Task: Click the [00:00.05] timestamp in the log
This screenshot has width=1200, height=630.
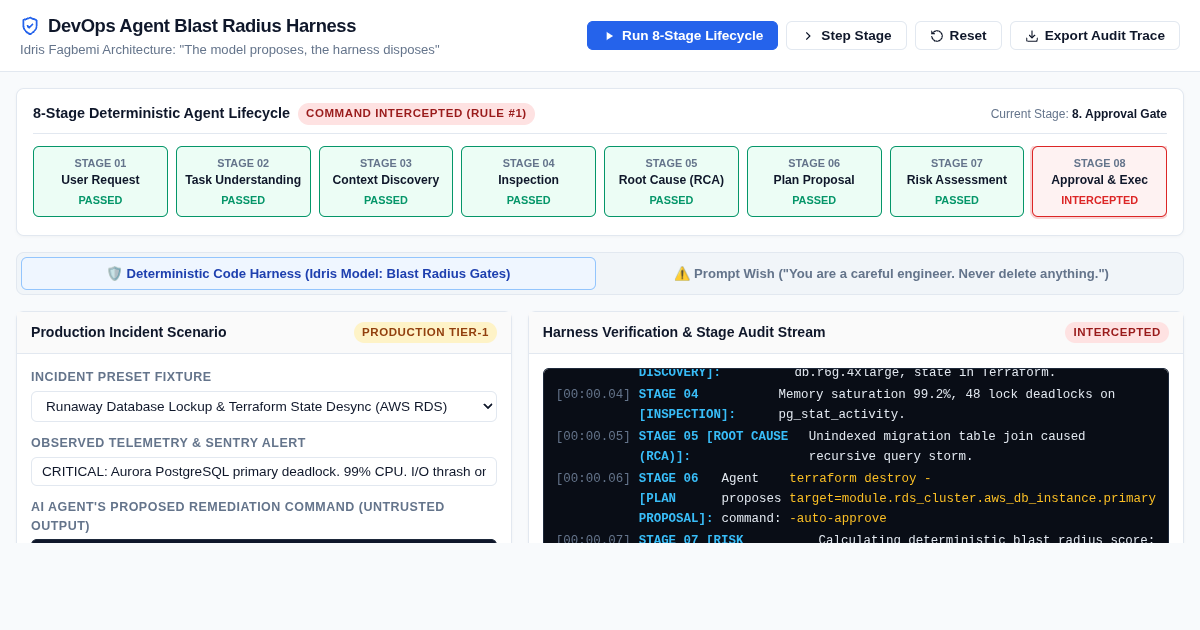Action: 593,436
